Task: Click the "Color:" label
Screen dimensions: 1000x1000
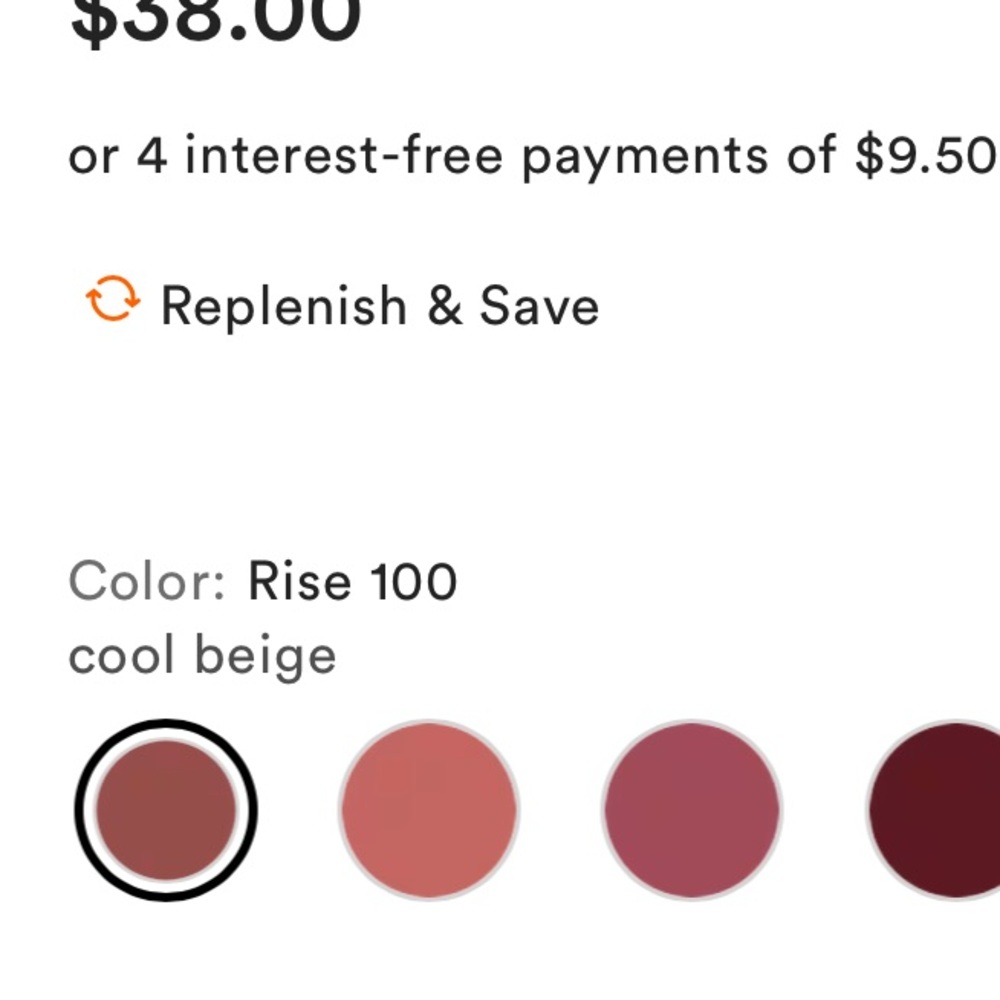Action: (x=147, y=581)
